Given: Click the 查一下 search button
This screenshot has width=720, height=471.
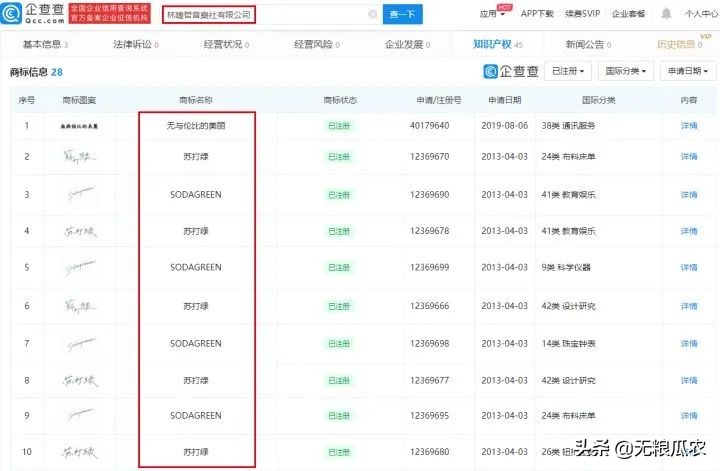Looking at the screenshot, I should [x=402, y=14].
